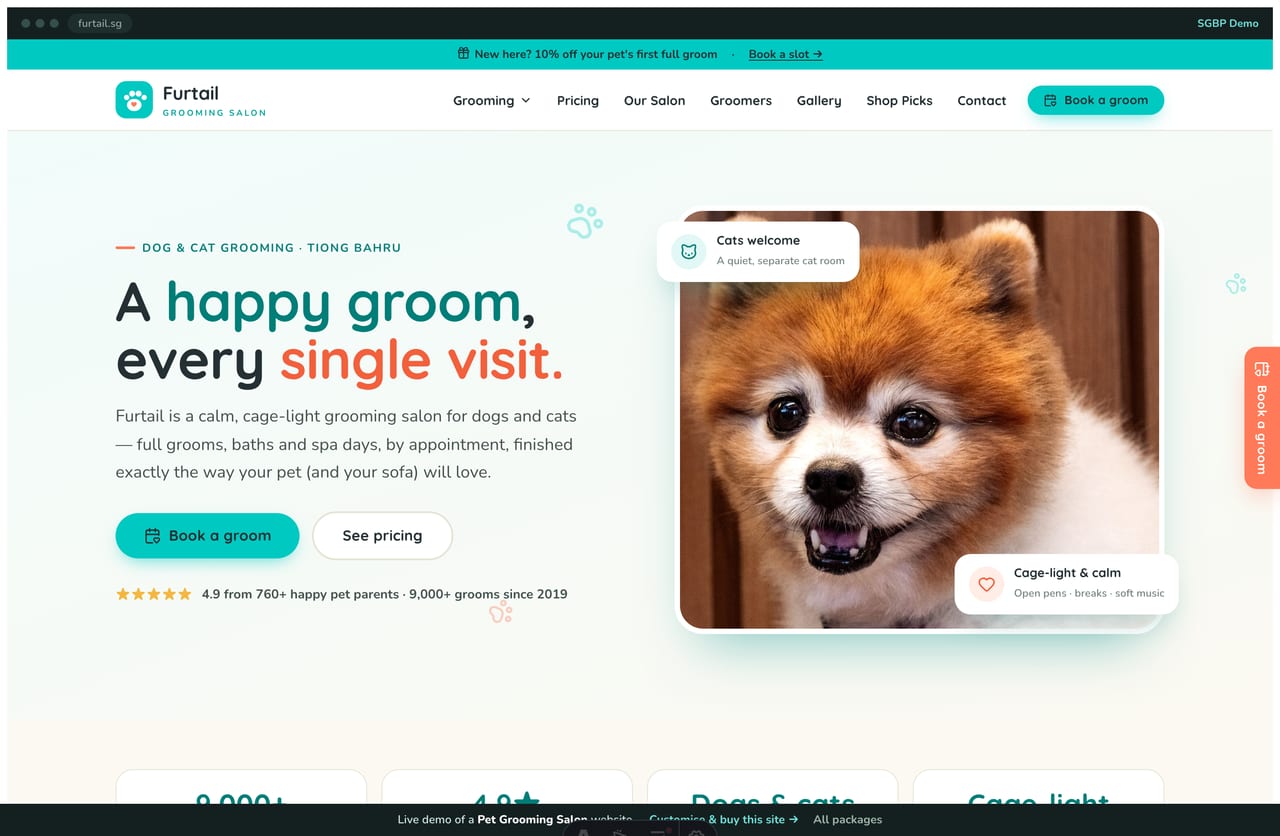Click the See pricing button
The image size is (1280, 836).
click(382, 536)
